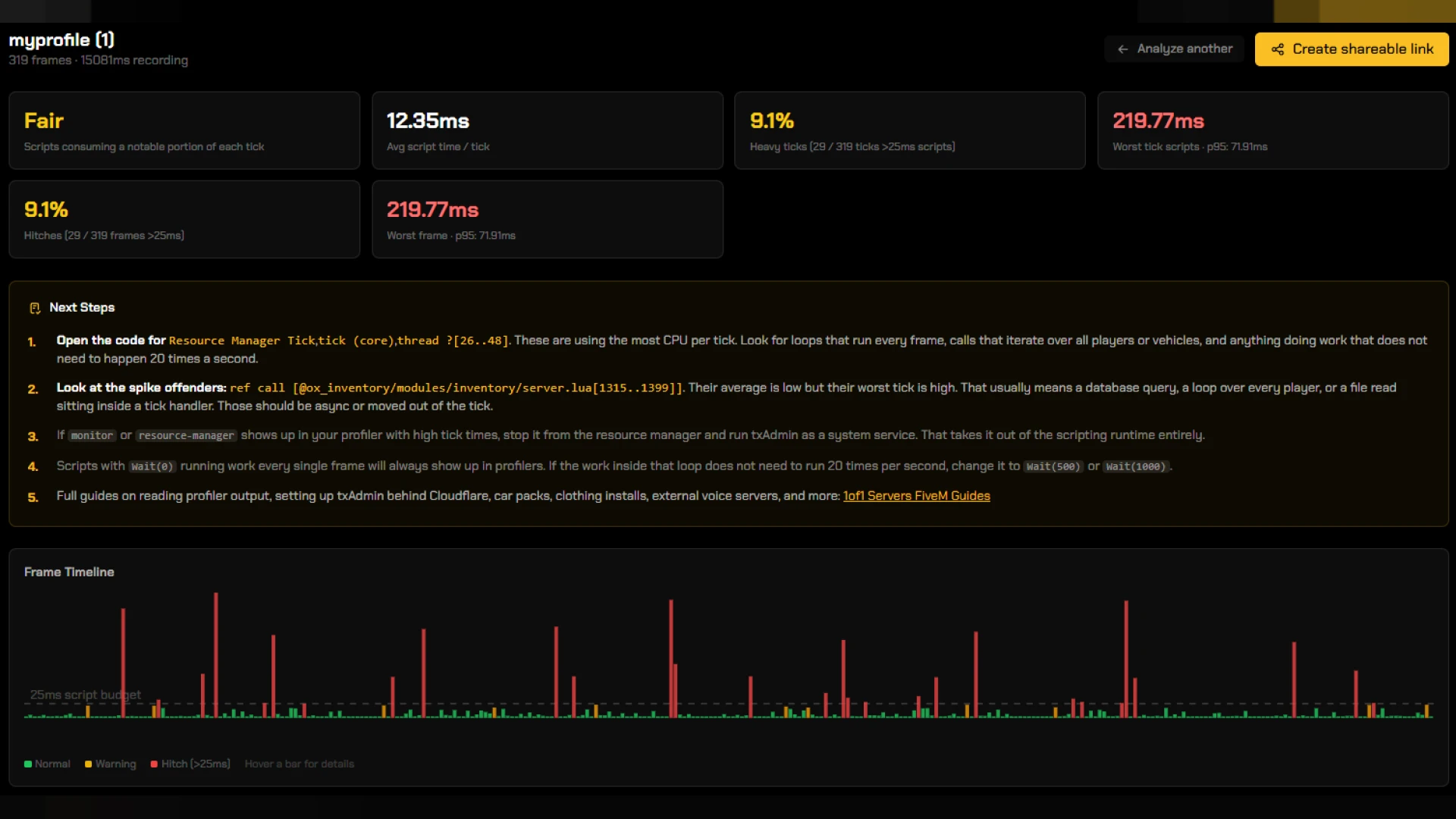Image resolution: width=1456 pixels, height=819 pixels.
Task: Click the Frame Timeline heading
Action: point(69,573)
